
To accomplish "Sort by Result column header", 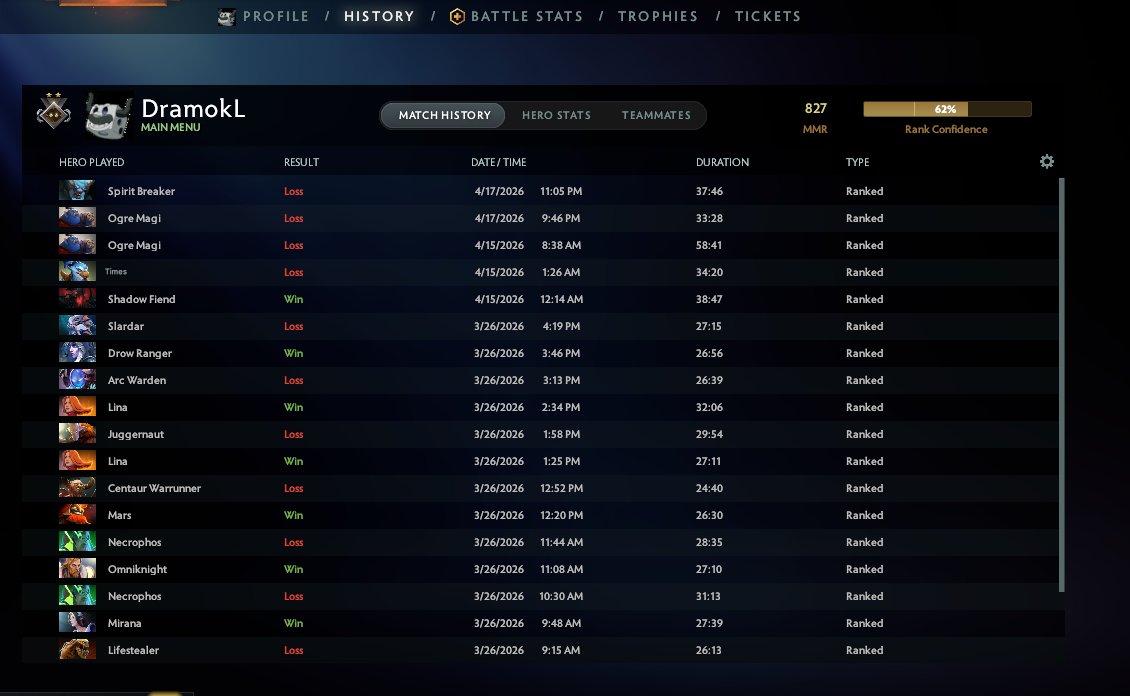I will pos(301,162).
